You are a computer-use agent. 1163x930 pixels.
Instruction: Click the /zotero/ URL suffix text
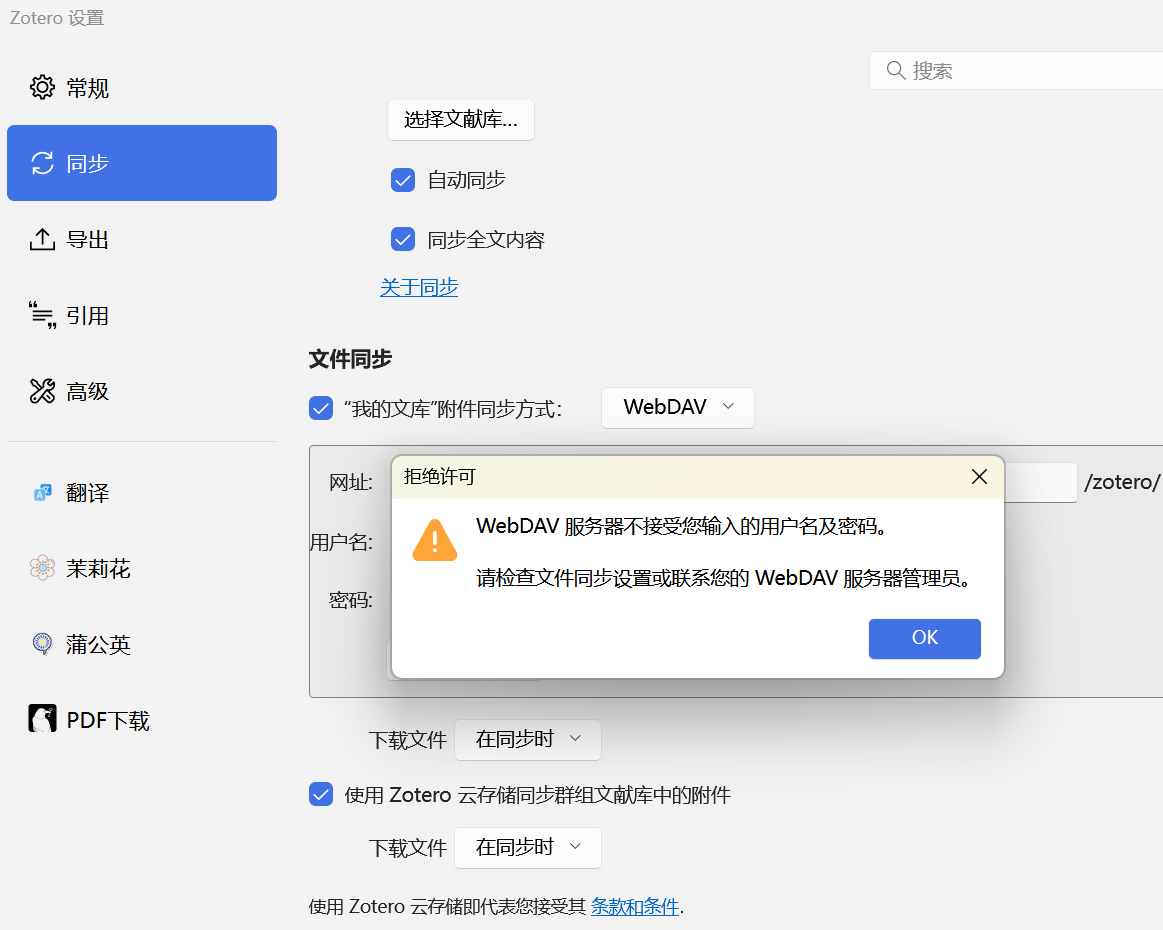click(1121, 482)
